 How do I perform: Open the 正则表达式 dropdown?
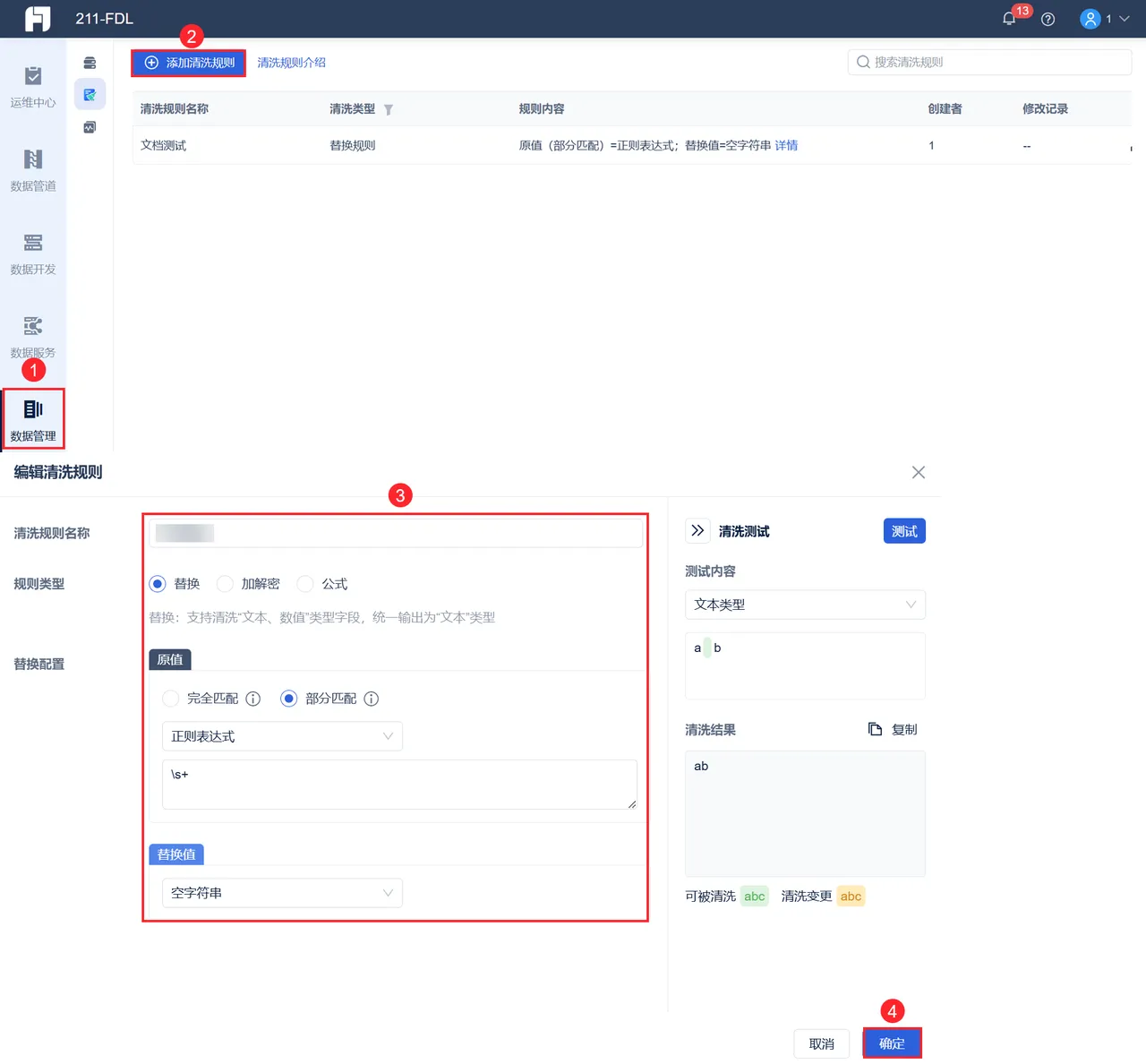point(282,736)
